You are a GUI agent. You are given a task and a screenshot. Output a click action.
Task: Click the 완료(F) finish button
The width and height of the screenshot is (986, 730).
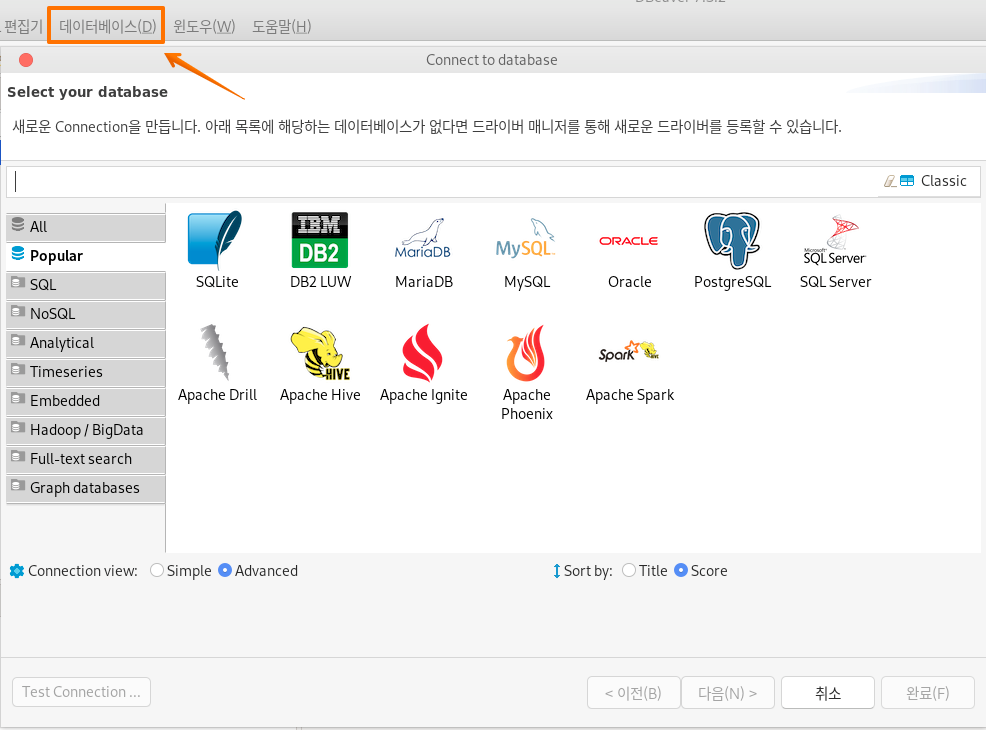click(x=928, y=693)
